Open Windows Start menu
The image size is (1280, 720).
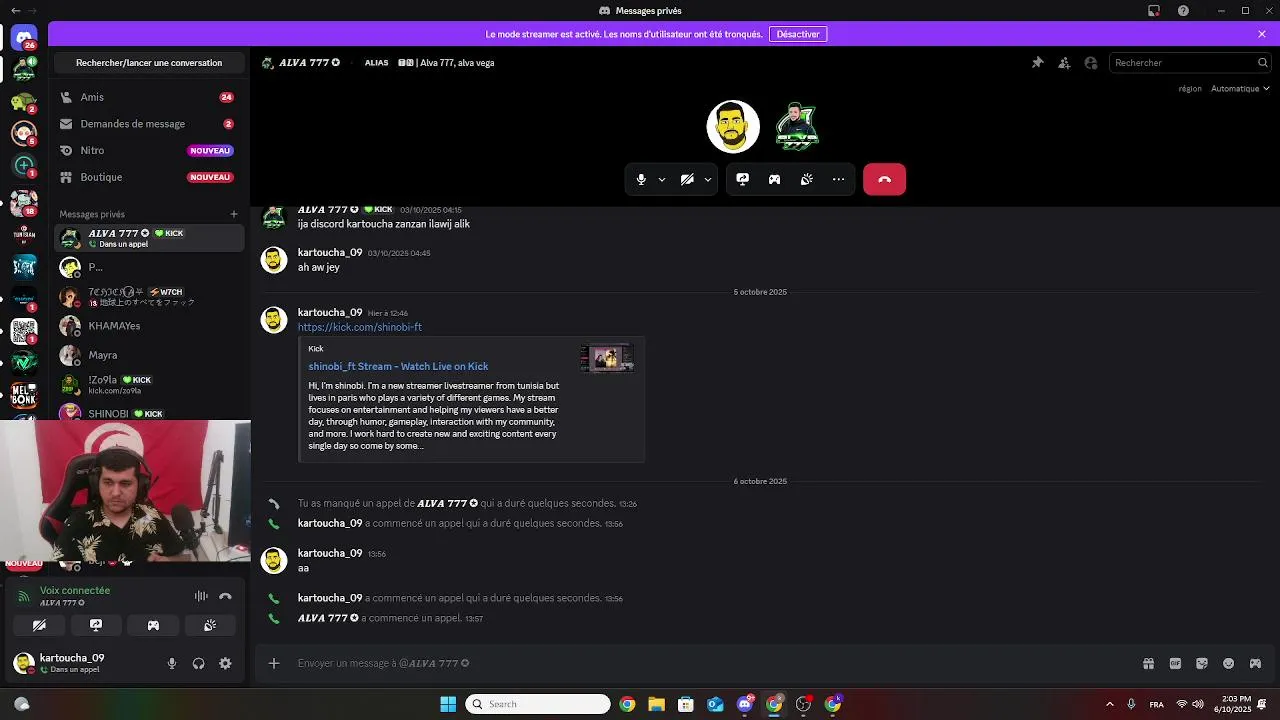(x=448, y=704)
